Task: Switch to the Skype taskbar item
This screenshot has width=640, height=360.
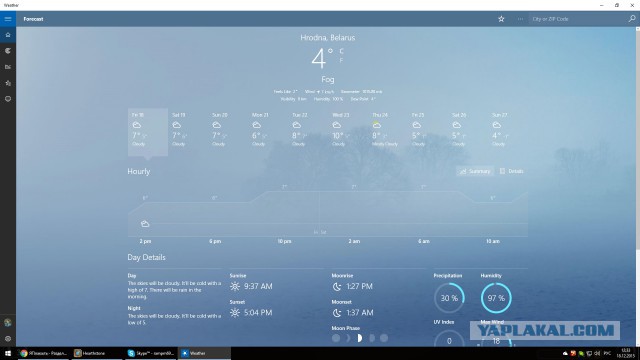Action: 150,353
